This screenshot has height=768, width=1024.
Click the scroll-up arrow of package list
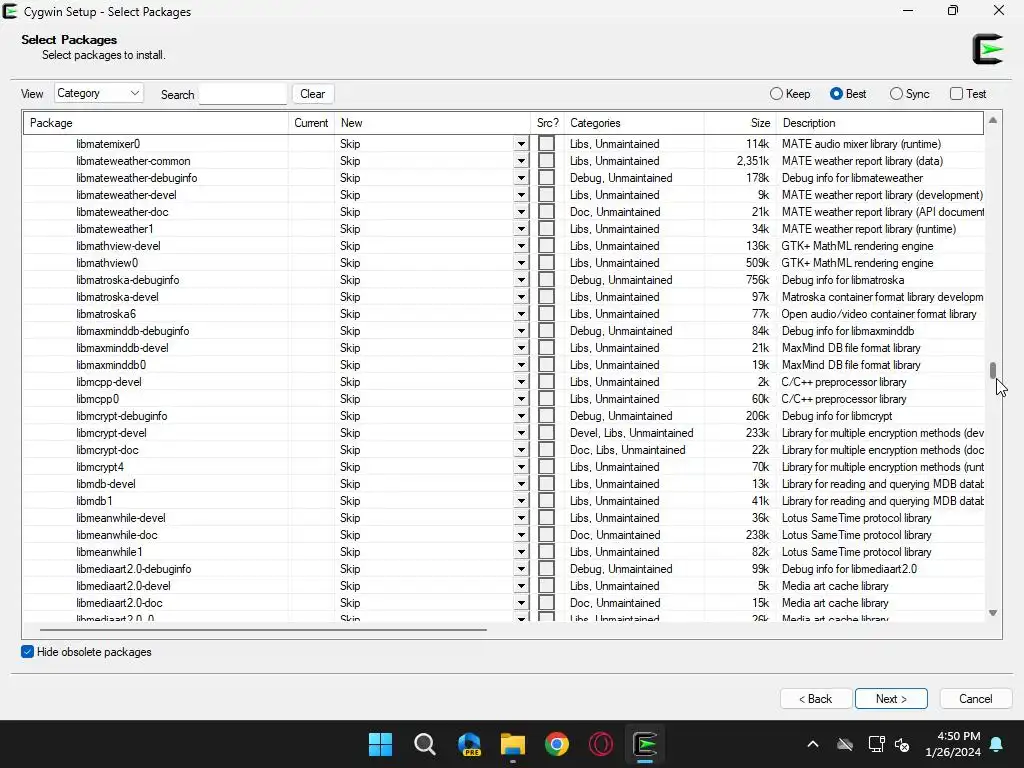(993, 120)
